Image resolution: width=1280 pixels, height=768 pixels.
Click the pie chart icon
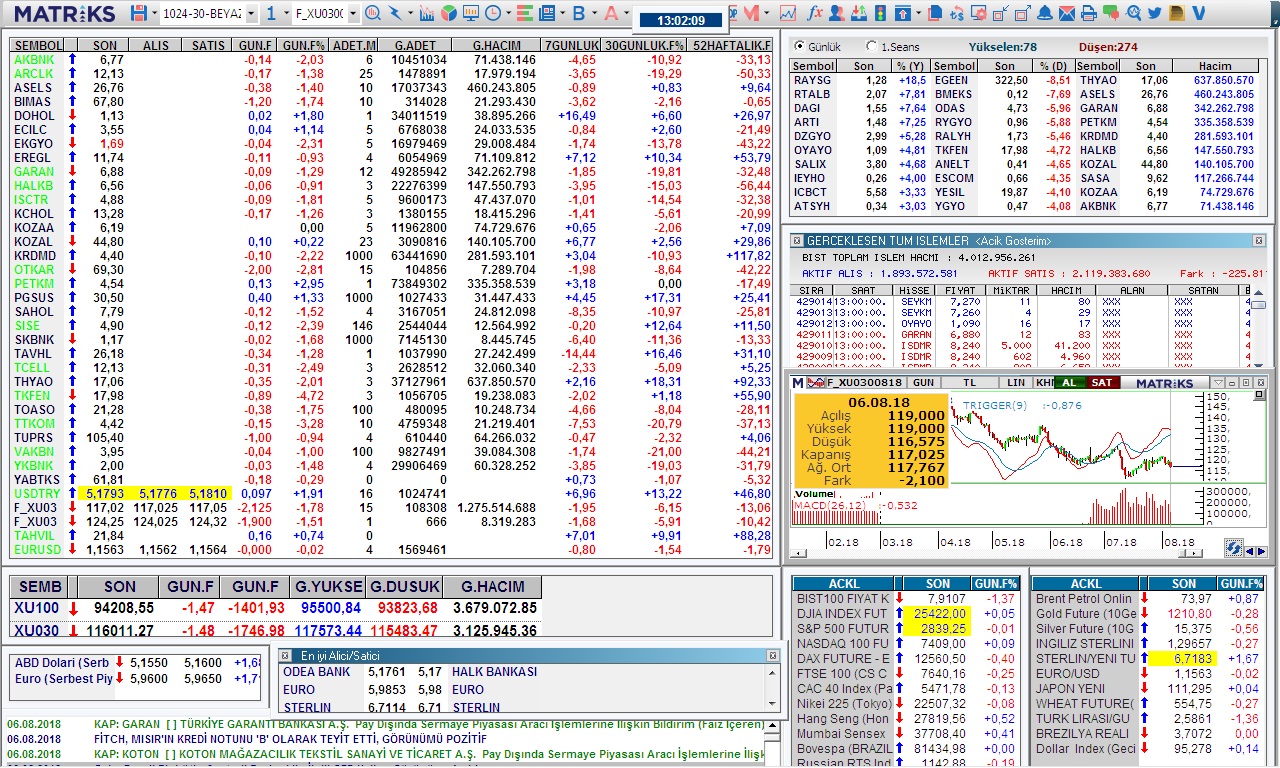(449, 13)
